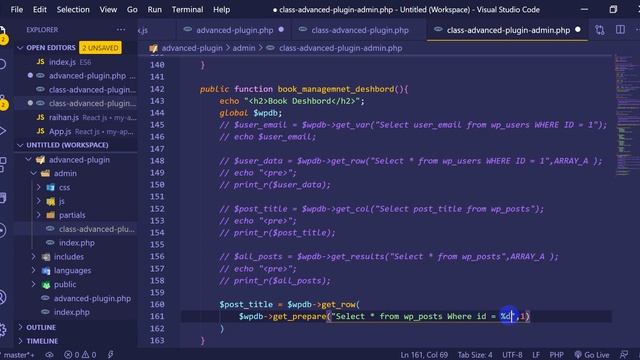Click the public folder icon
The width and height of the screenshot is (640, 360).
(46, 285)
